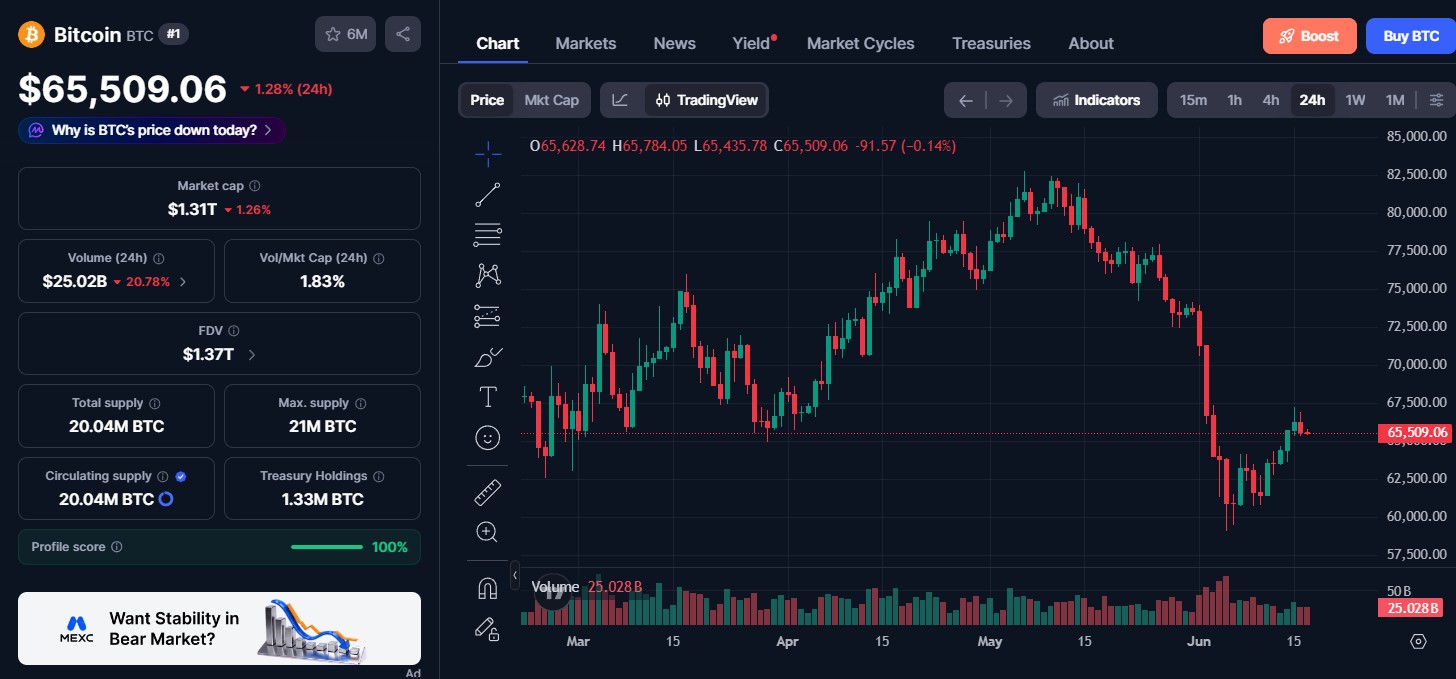The image size is (1456, 679).
Task: Set chart interval to 4h
Action: 1271,100
